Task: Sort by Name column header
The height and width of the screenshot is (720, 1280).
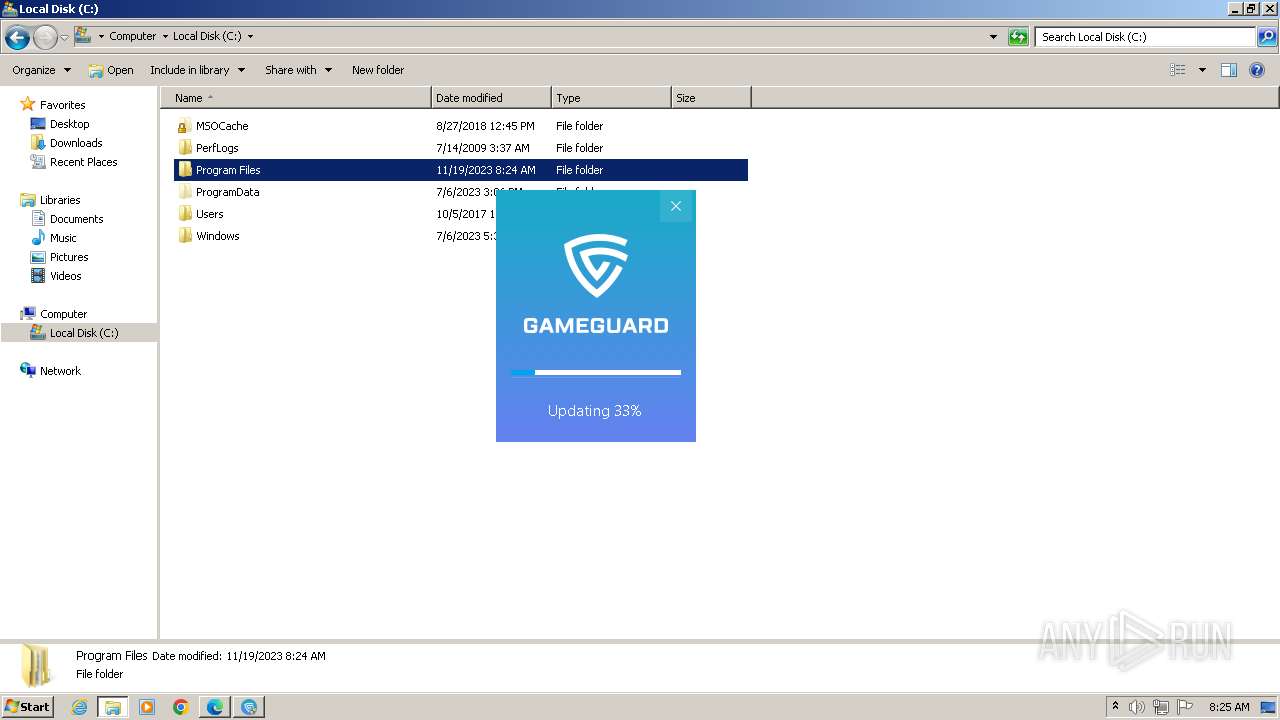Action: pos(296,98)
